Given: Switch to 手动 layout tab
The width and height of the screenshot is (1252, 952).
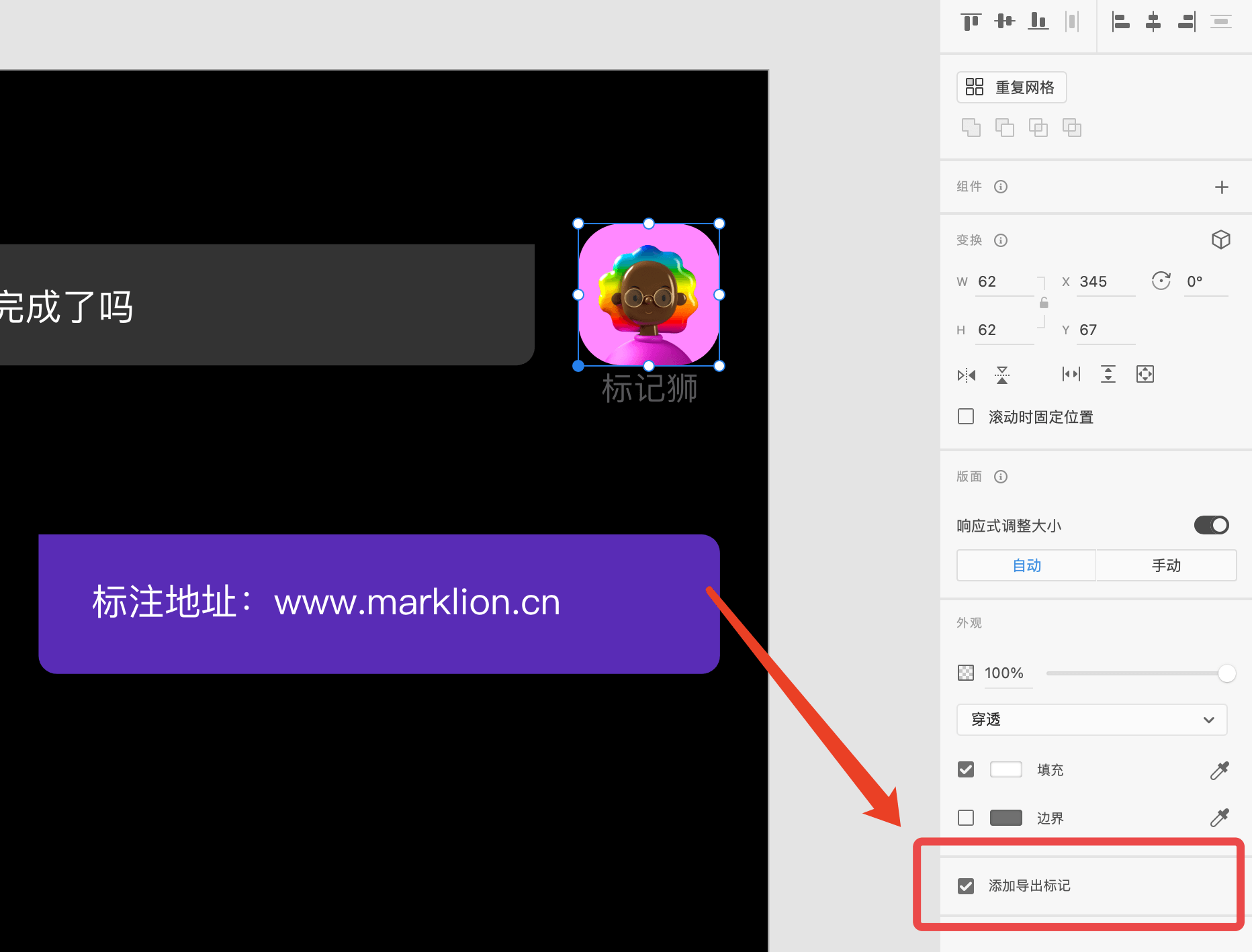Looking at the screenshot, I should click(1166, 565).
